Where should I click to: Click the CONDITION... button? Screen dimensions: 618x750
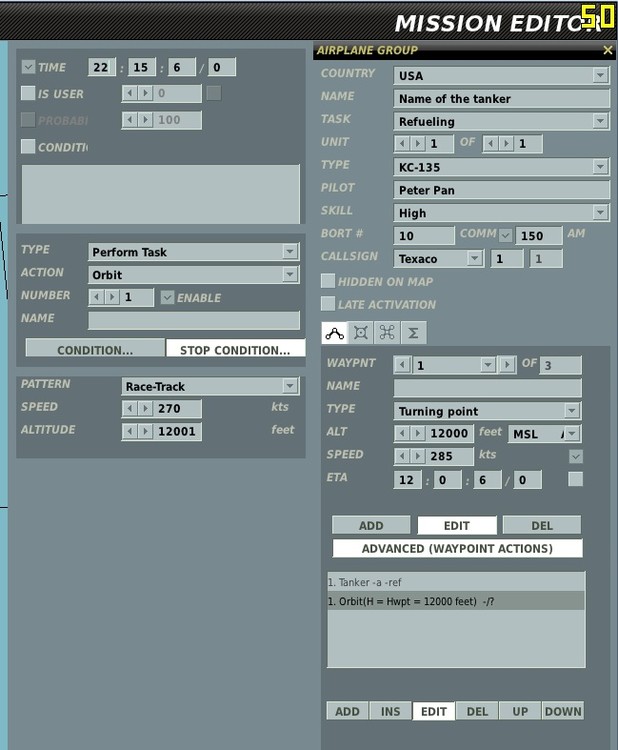tap(95, 349)
